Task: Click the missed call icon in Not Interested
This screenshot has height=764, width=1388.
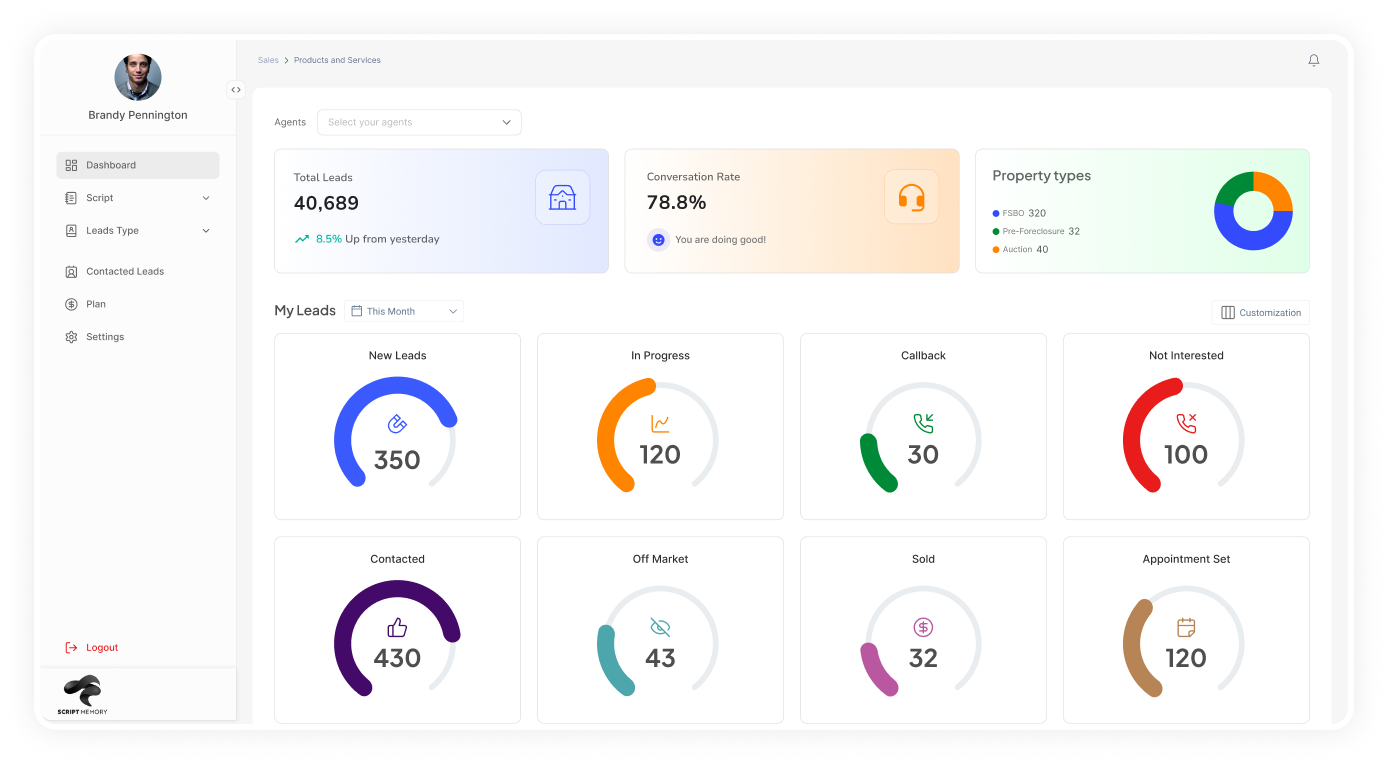Action: click(x=1186, y=423)
